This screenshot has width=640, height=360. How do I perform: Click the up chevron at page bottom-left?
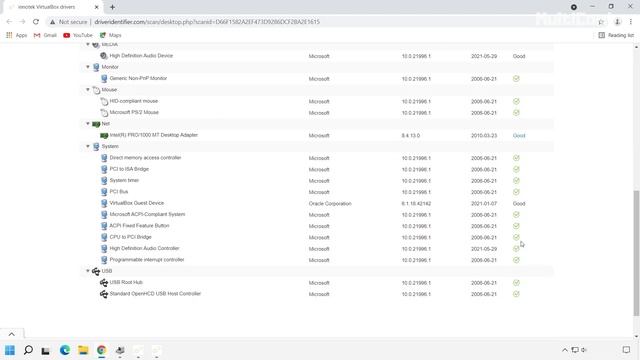pos(11,334)
